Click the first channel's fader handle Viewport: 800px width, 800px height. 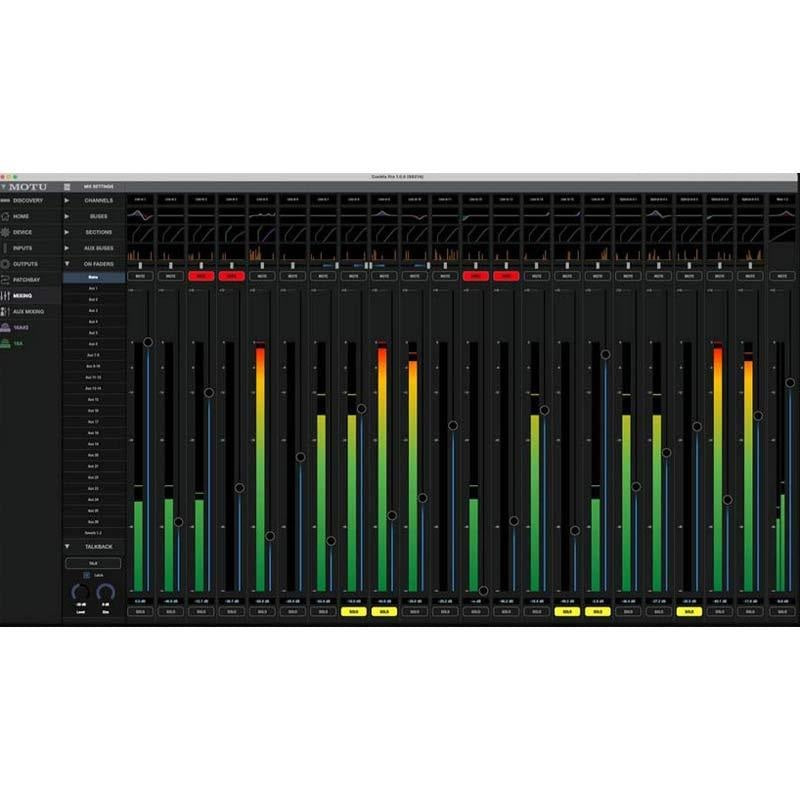point(148,342)
